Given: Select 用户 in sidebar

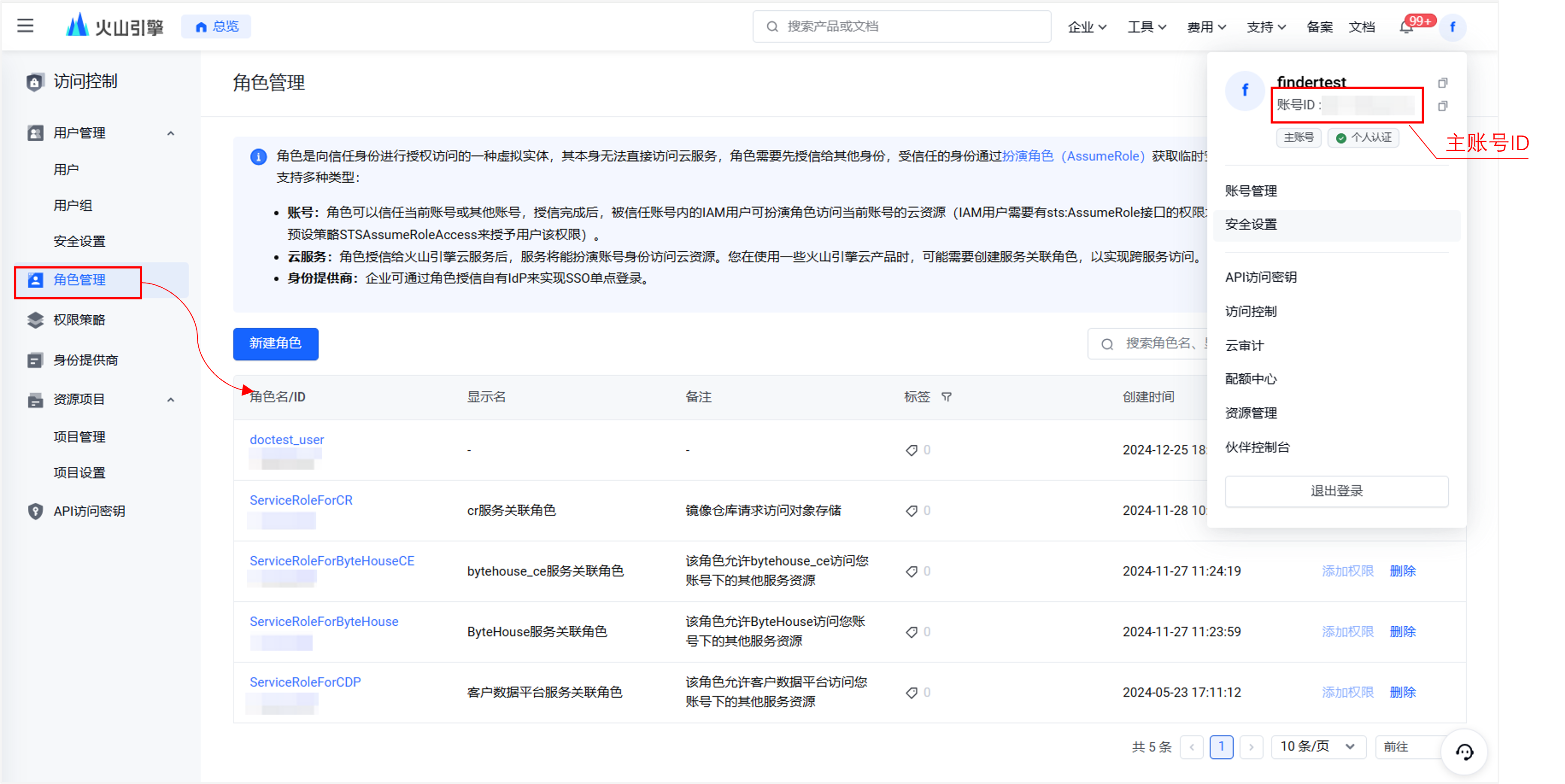Looking at the screenshot, I should pyautogui.click(x=66, y=169).
